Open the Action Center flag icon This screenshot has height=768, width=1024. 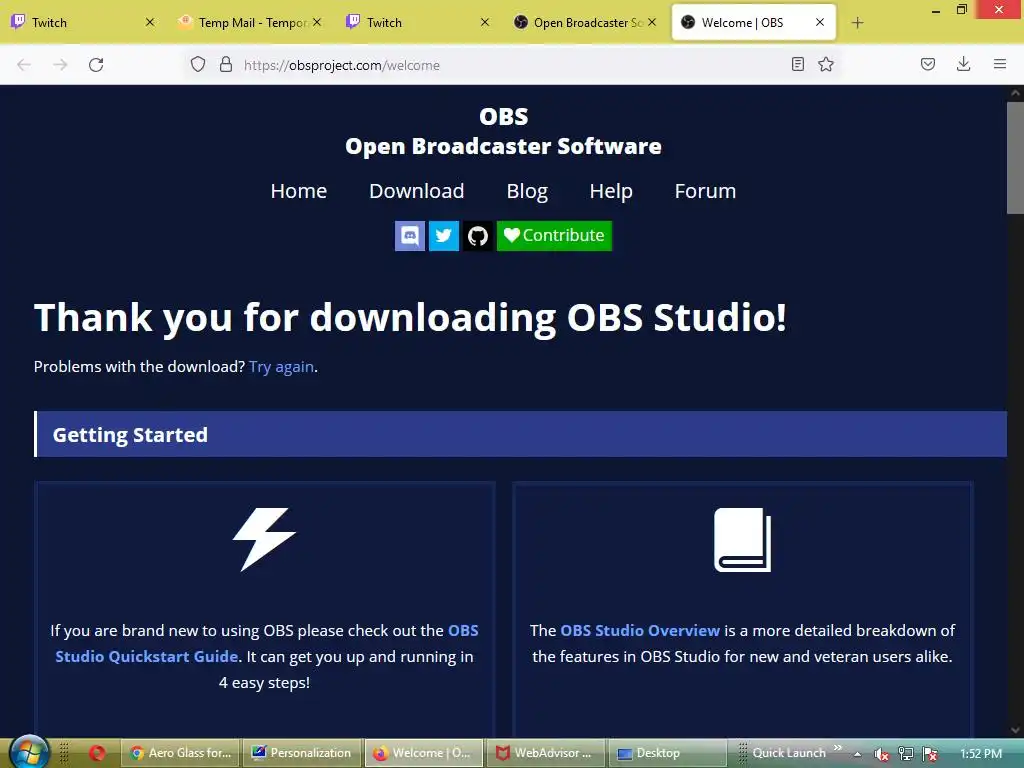[930, 754]
